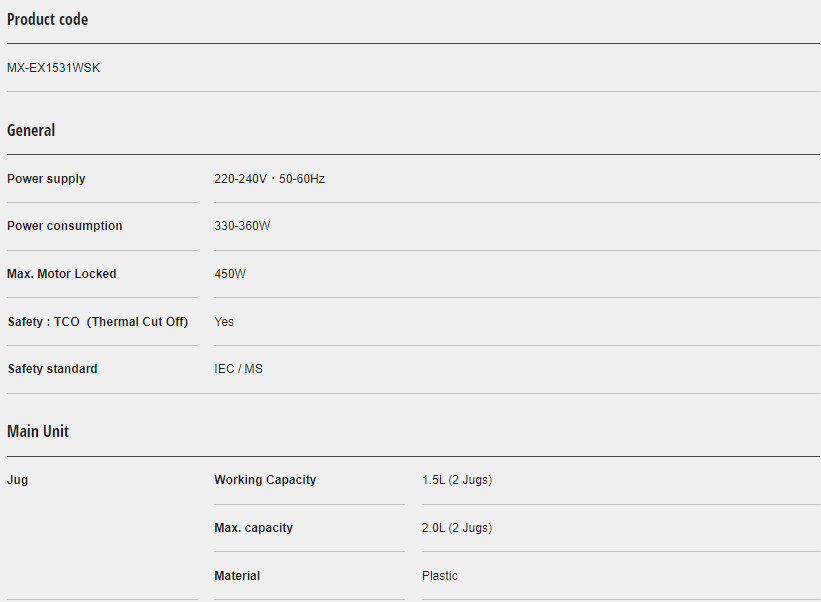The height and width of the screenshot is (602, 821).
Task: Select the 1.5L (2 Jugs) value
Action: point(457,480)
